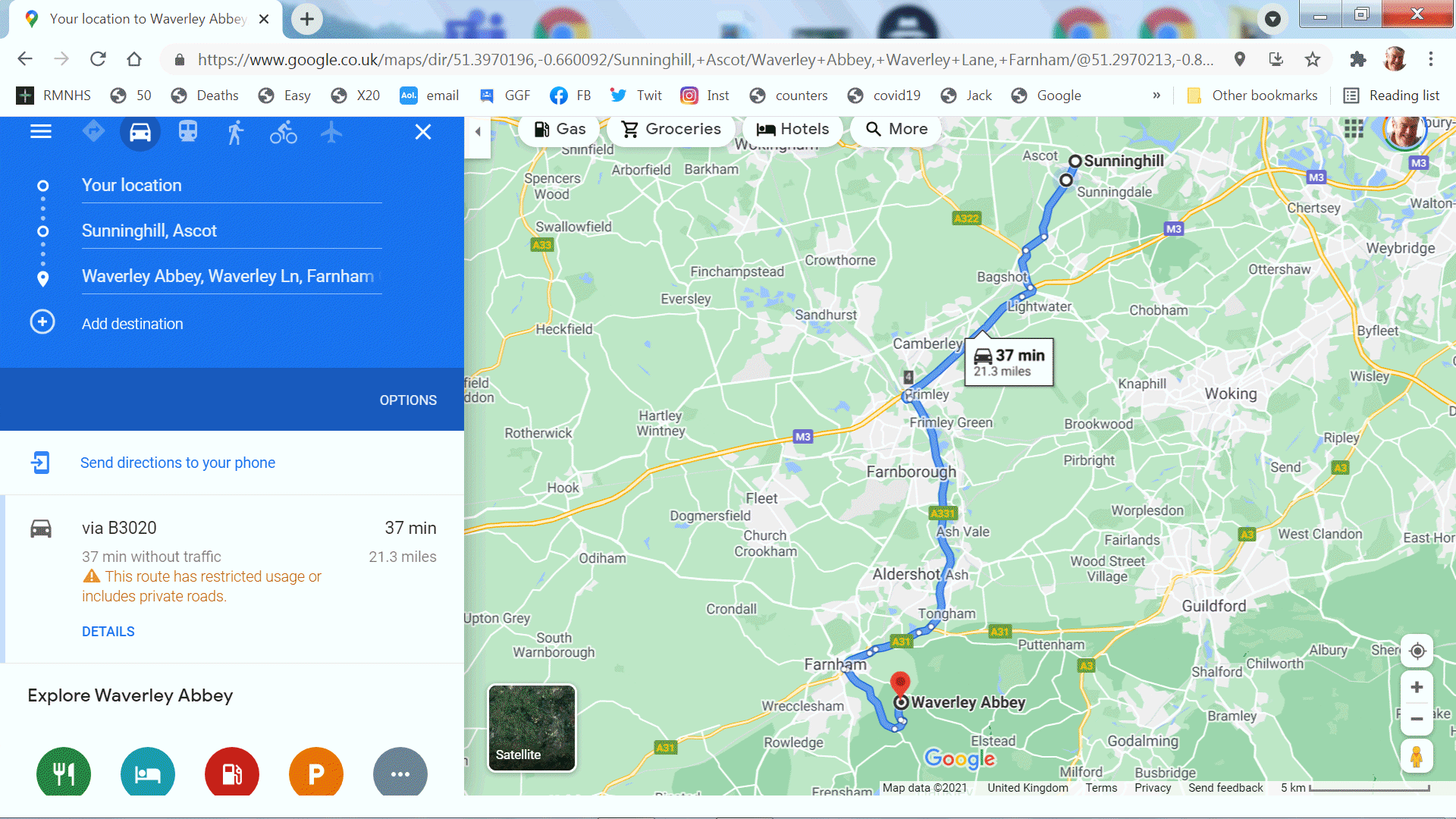Search for Gas on the map

click(560, 129)
